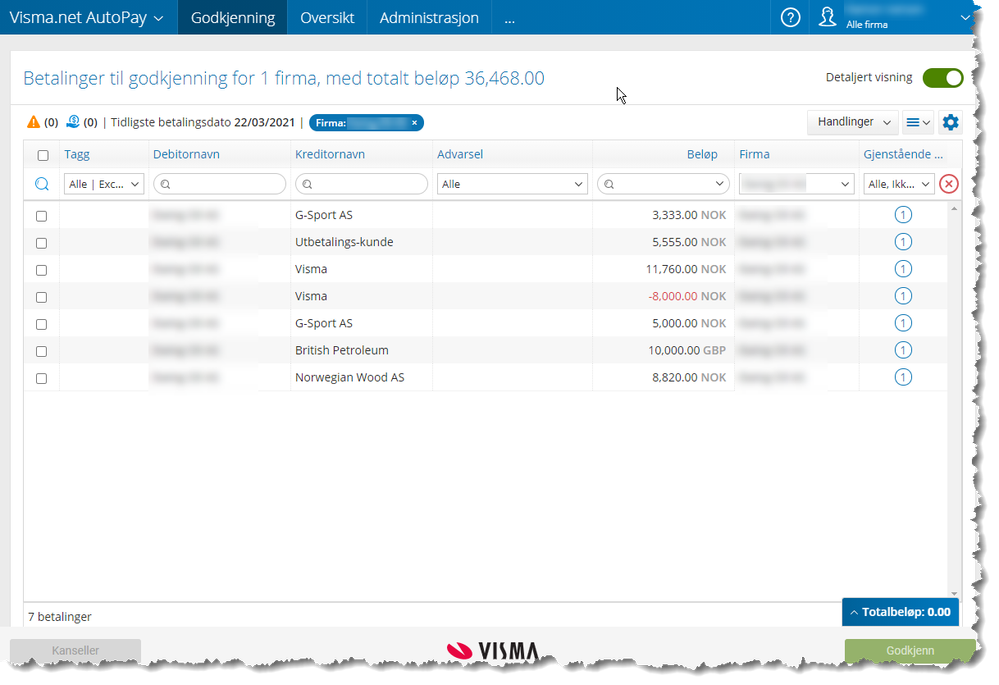Click the Godkjenn approve button
The height and width of the screenshot is (685, 999).
910,651
